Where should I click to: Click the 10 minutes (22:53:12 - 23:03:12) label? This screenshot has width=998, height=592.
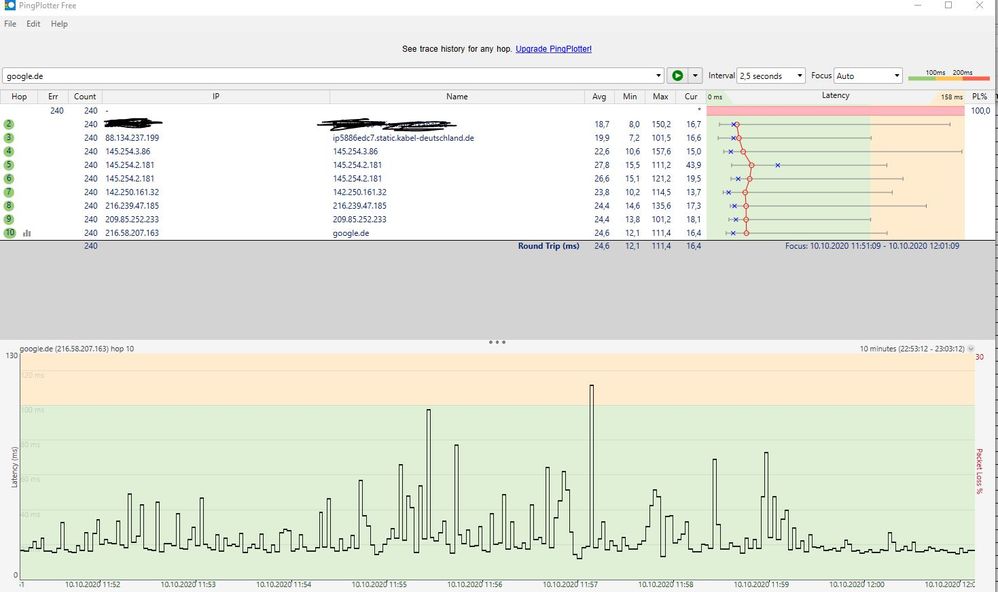[912, 349]
